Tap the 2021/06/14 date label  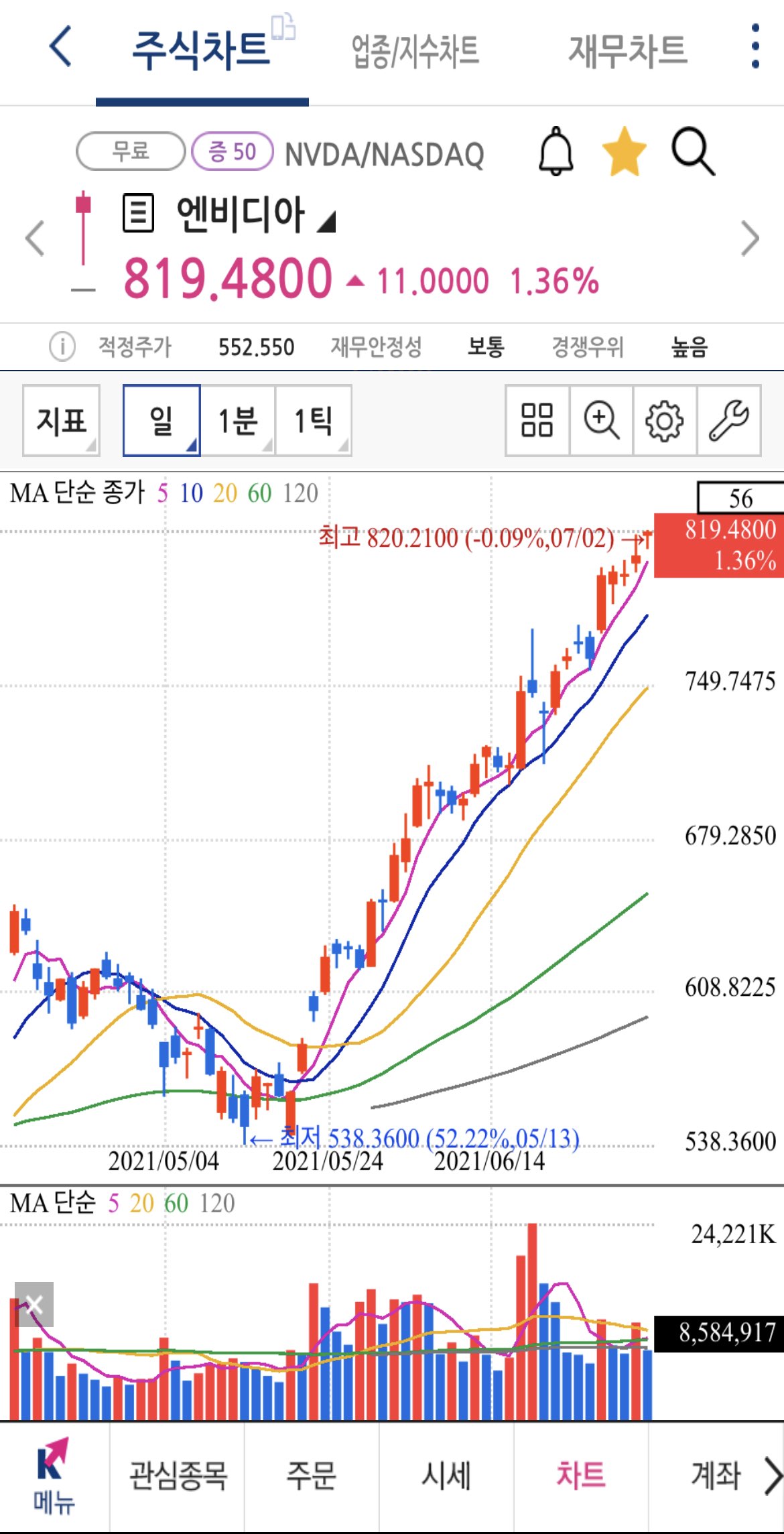pyautogui.click(x=490, y=1161)
